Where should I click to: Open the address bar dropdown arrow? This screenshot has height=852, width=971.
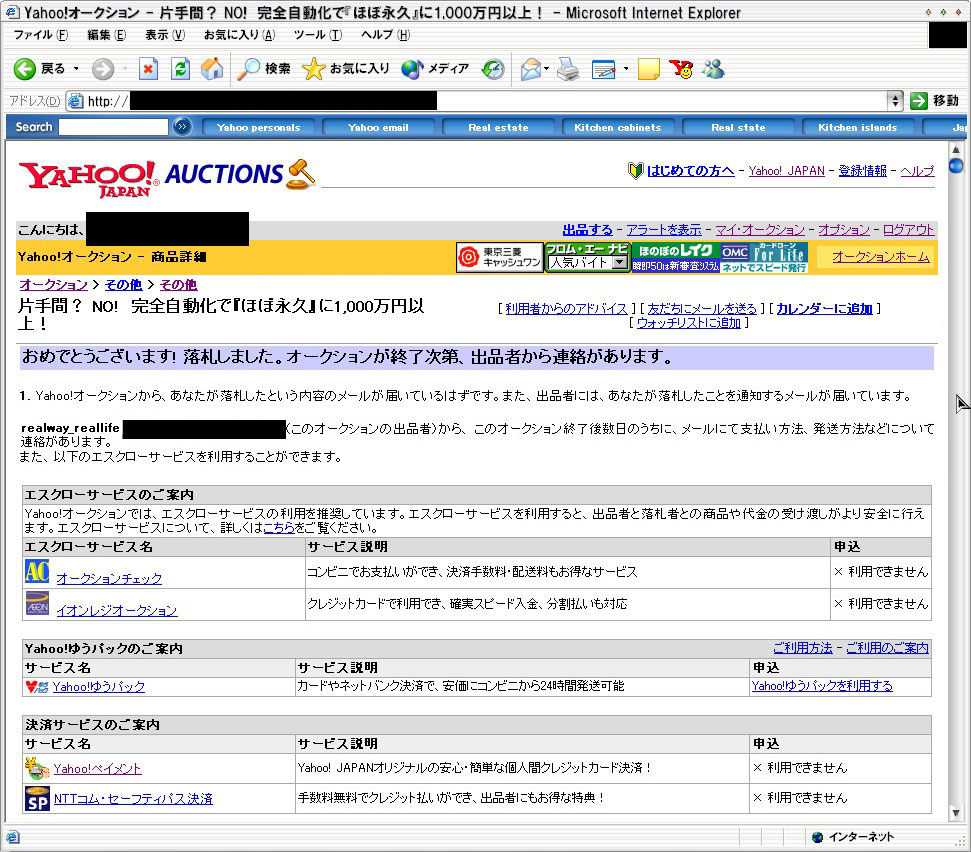(x=895, y=100)
